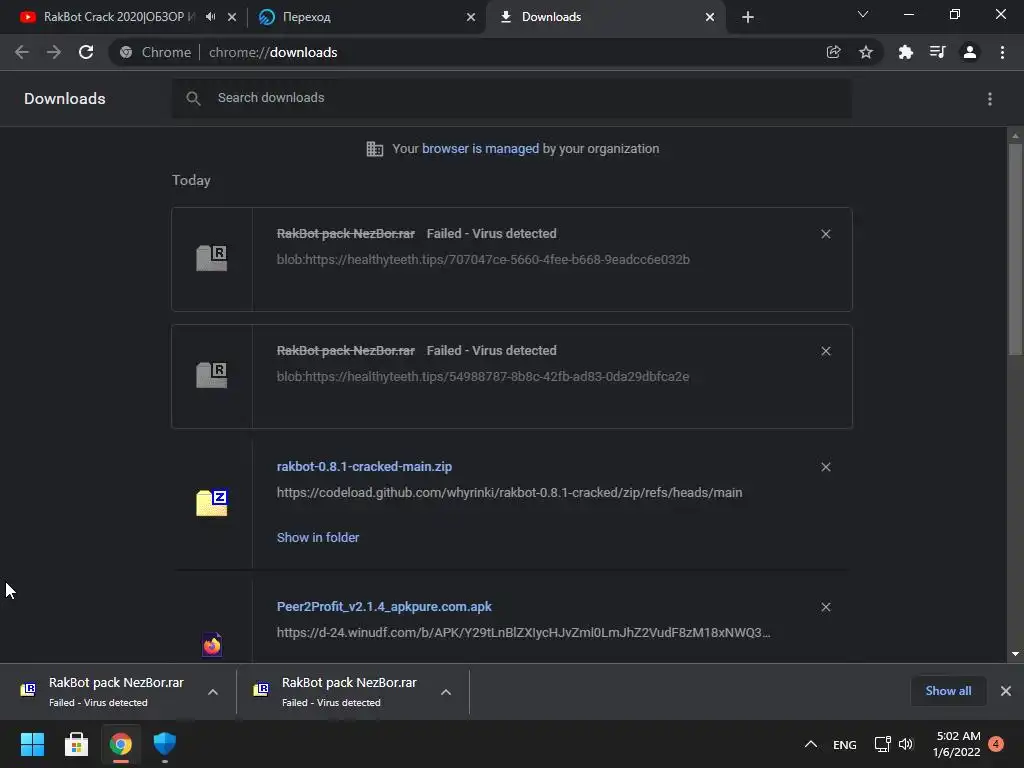Remove second RakBot pack NezBor.rar entry from list

[825, 351]
